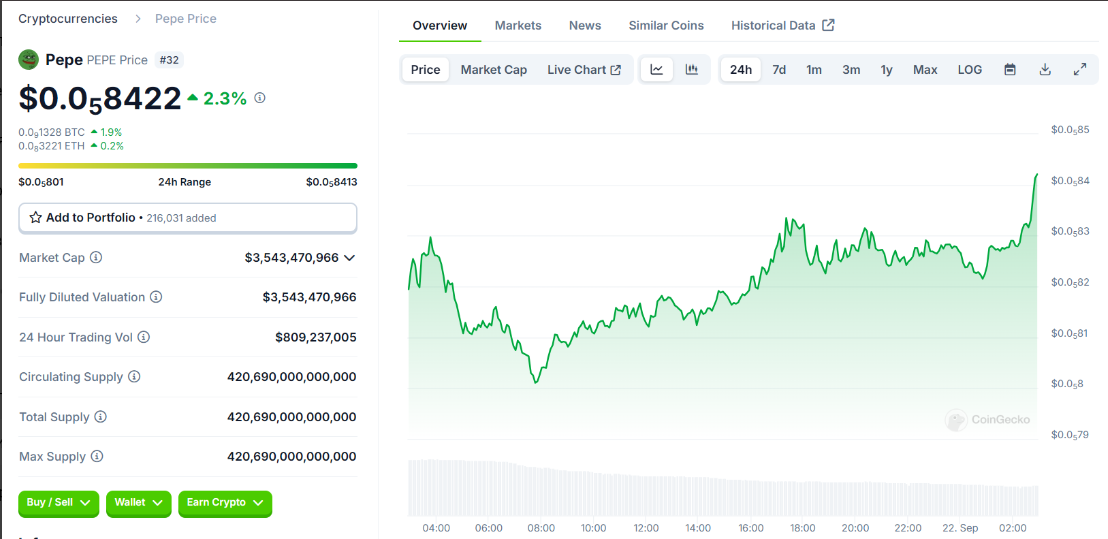Click the volume bars below the chart
This screenshot has width=1108, height=539.
point(723,487)
